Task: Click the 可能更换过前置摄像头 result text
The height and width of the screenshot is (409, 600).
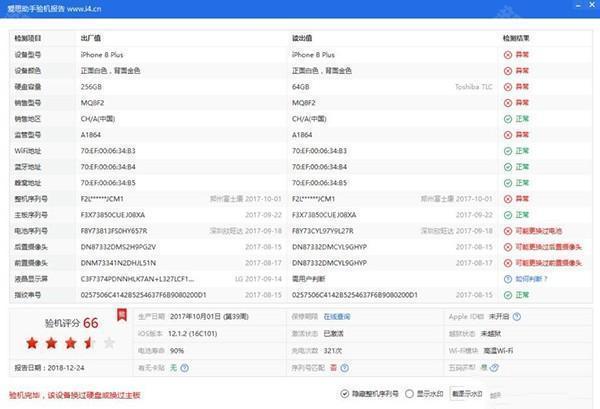Action: tap(548, 263)
